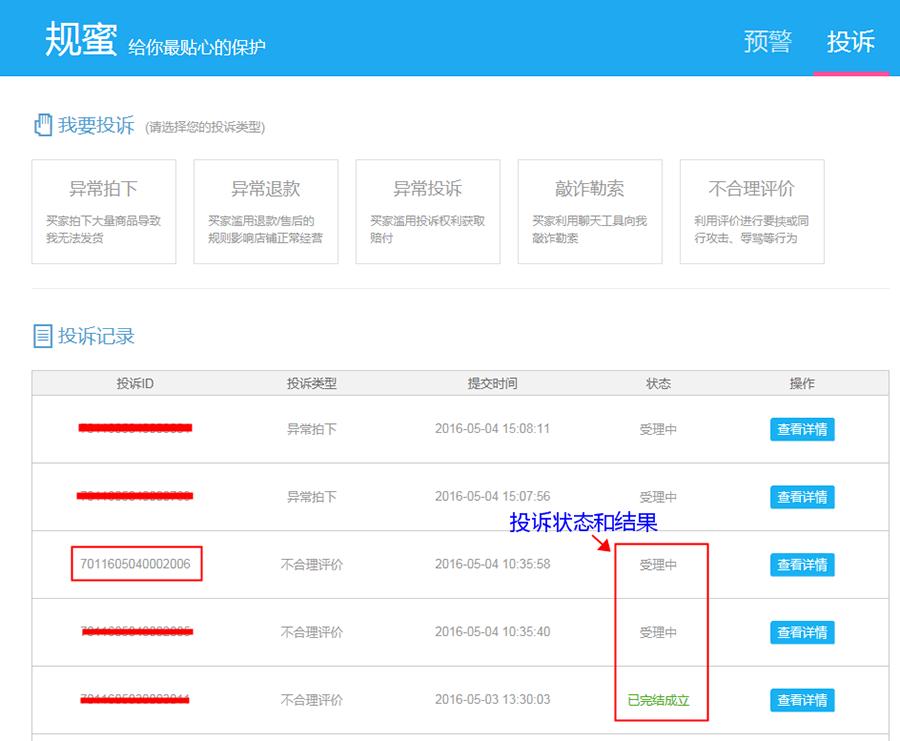
Task: Pick the 敲诈勒索 complaint type card
Action: click(590, 212)
